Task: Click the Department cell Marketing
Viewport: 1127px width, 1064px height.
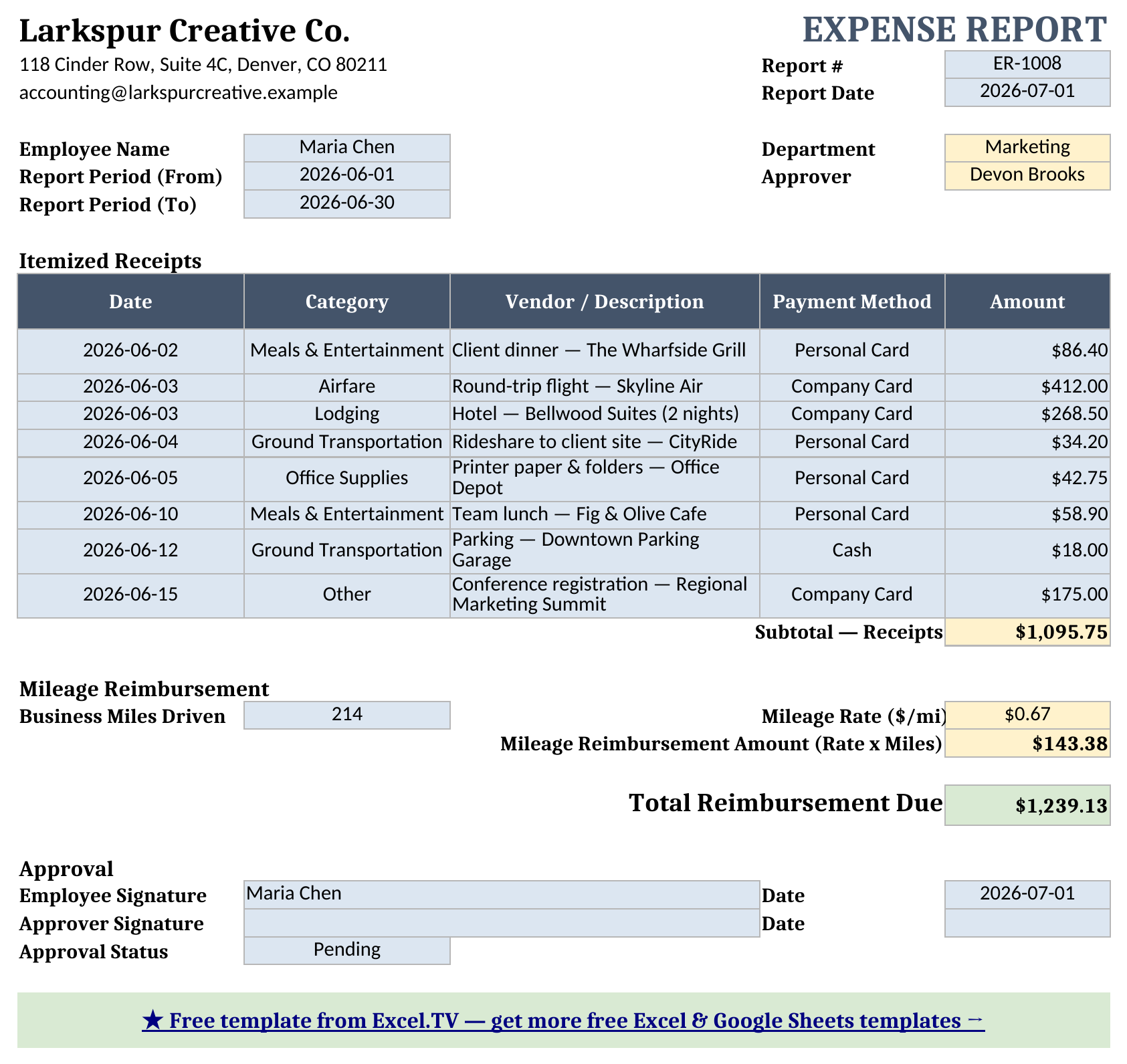Action: (1027, 148)
